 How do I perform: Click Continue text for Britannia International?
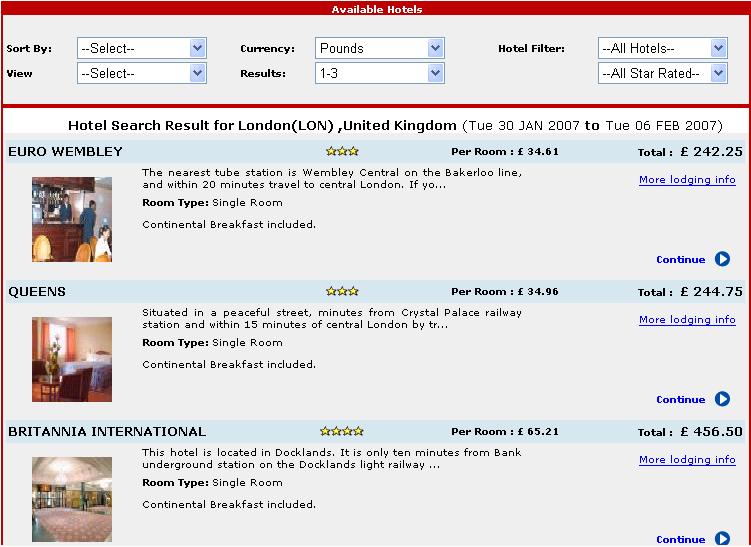click(681, 539)
